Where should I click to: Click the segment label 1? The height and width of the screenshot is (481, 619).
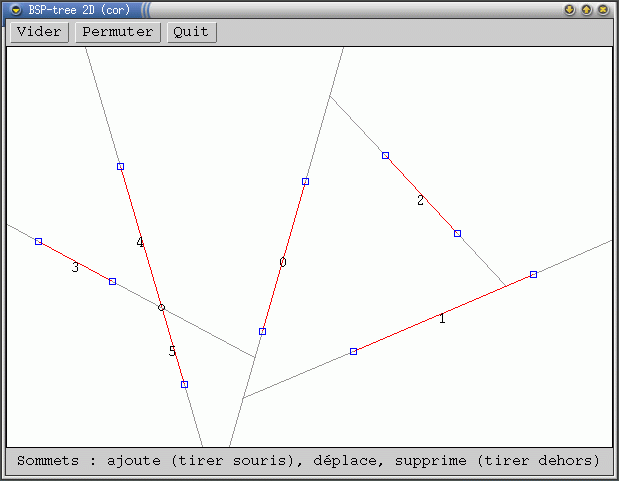click(442, 319)
